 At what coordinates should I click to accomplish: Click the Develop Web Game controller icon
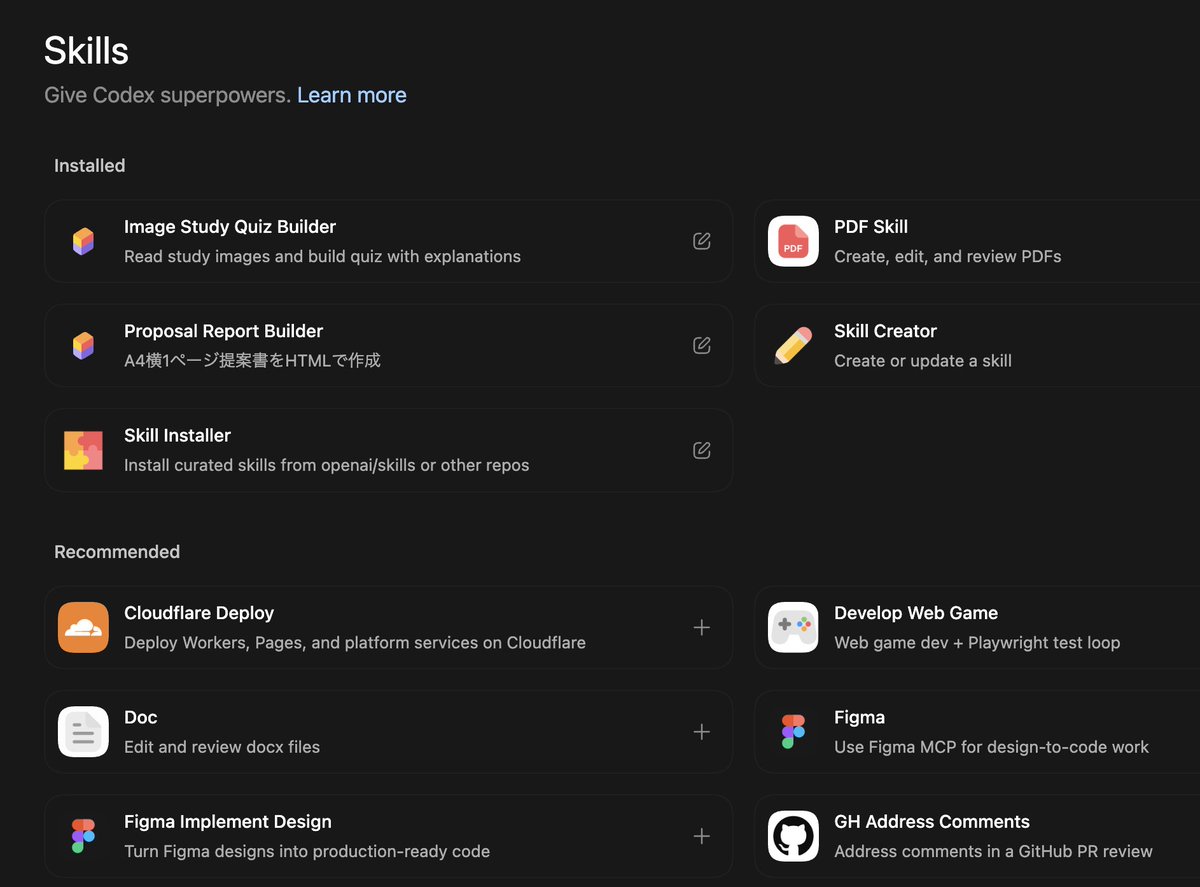(x=793, y=627)
